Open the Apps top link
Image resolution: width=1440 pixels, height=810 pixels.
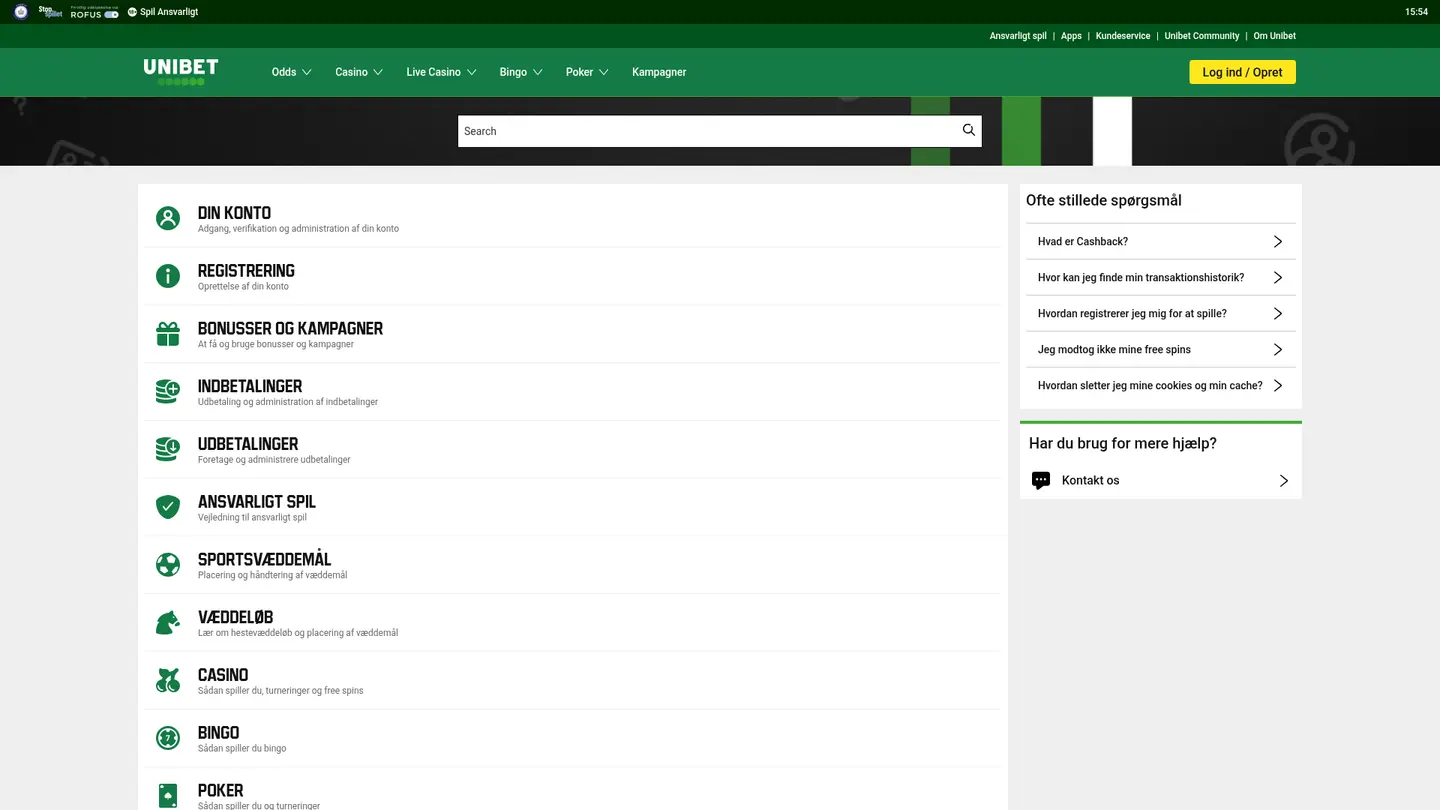click(x=1071, y=36)
